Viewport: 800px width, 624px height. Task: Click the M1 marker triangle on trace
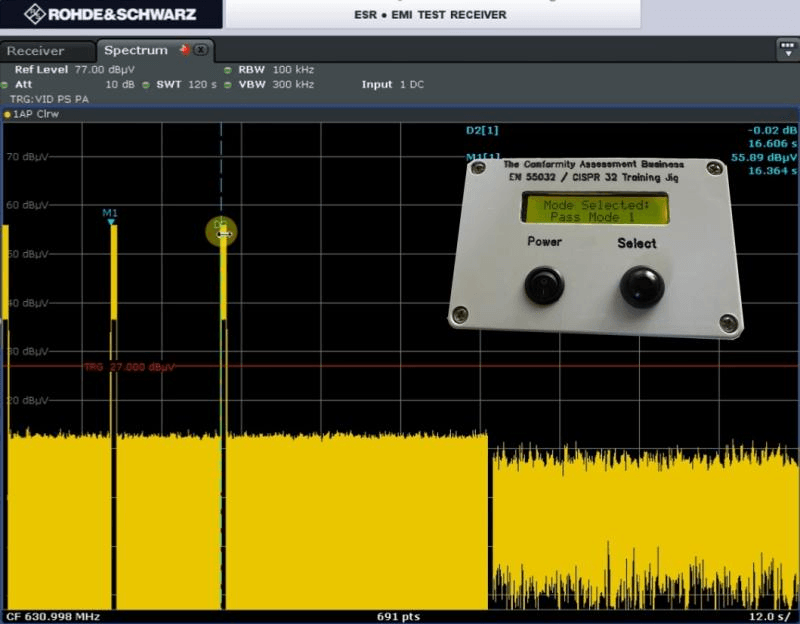(x=111, y=222)
